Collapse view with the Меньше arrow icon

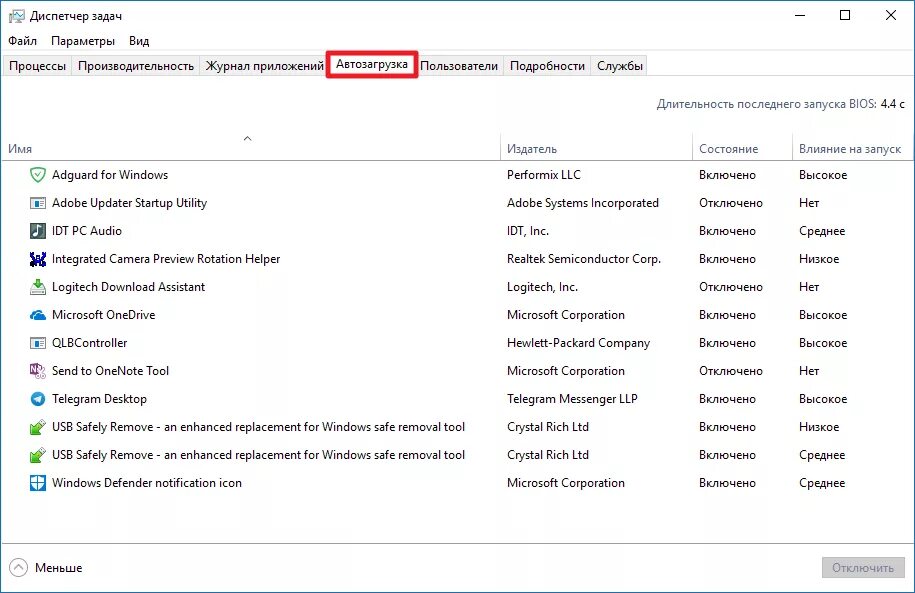pyautogui.click(x=18, y=567)
